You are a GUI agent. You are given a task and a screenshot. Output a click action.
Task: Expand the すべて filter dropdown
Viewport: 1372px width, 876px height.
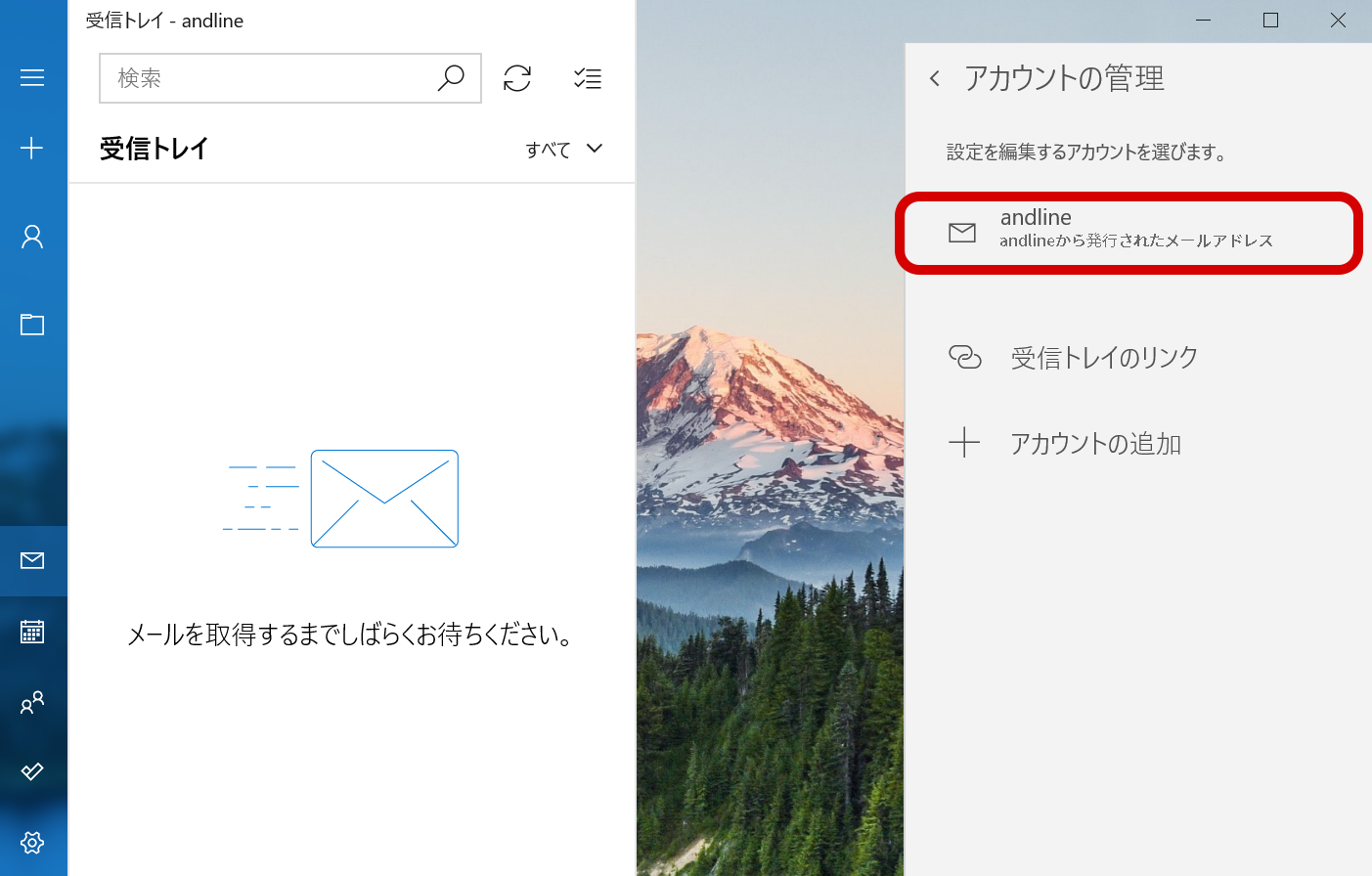click(x=564, y=149)
